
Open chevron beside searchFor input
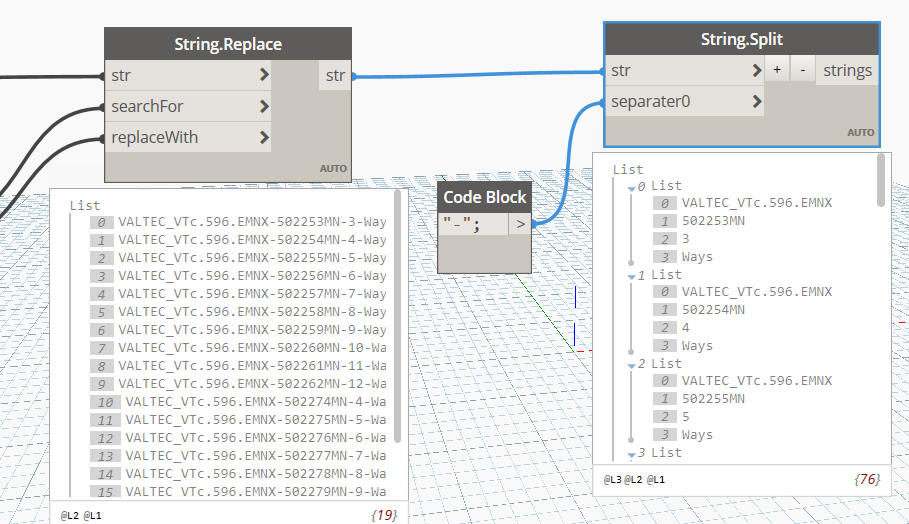click(x=264, y=106)
